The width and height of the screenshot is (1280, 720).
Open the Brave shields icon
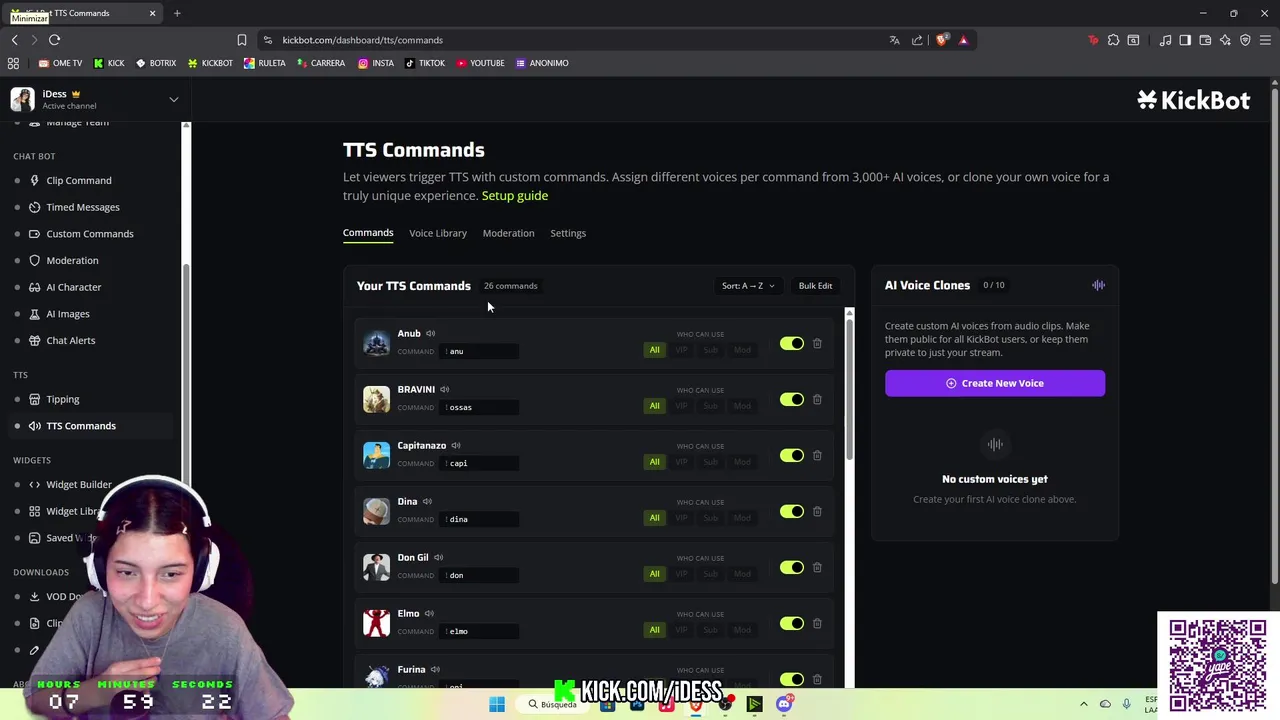(x=941, y=40)
